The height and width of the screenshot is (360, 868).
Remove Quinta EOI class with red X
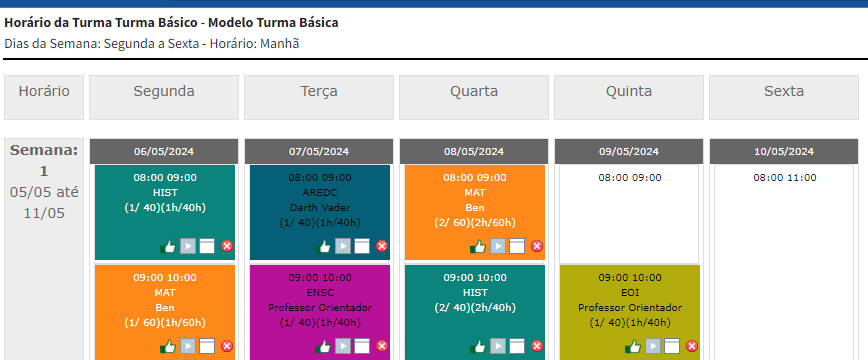click(x=692, y=346)
